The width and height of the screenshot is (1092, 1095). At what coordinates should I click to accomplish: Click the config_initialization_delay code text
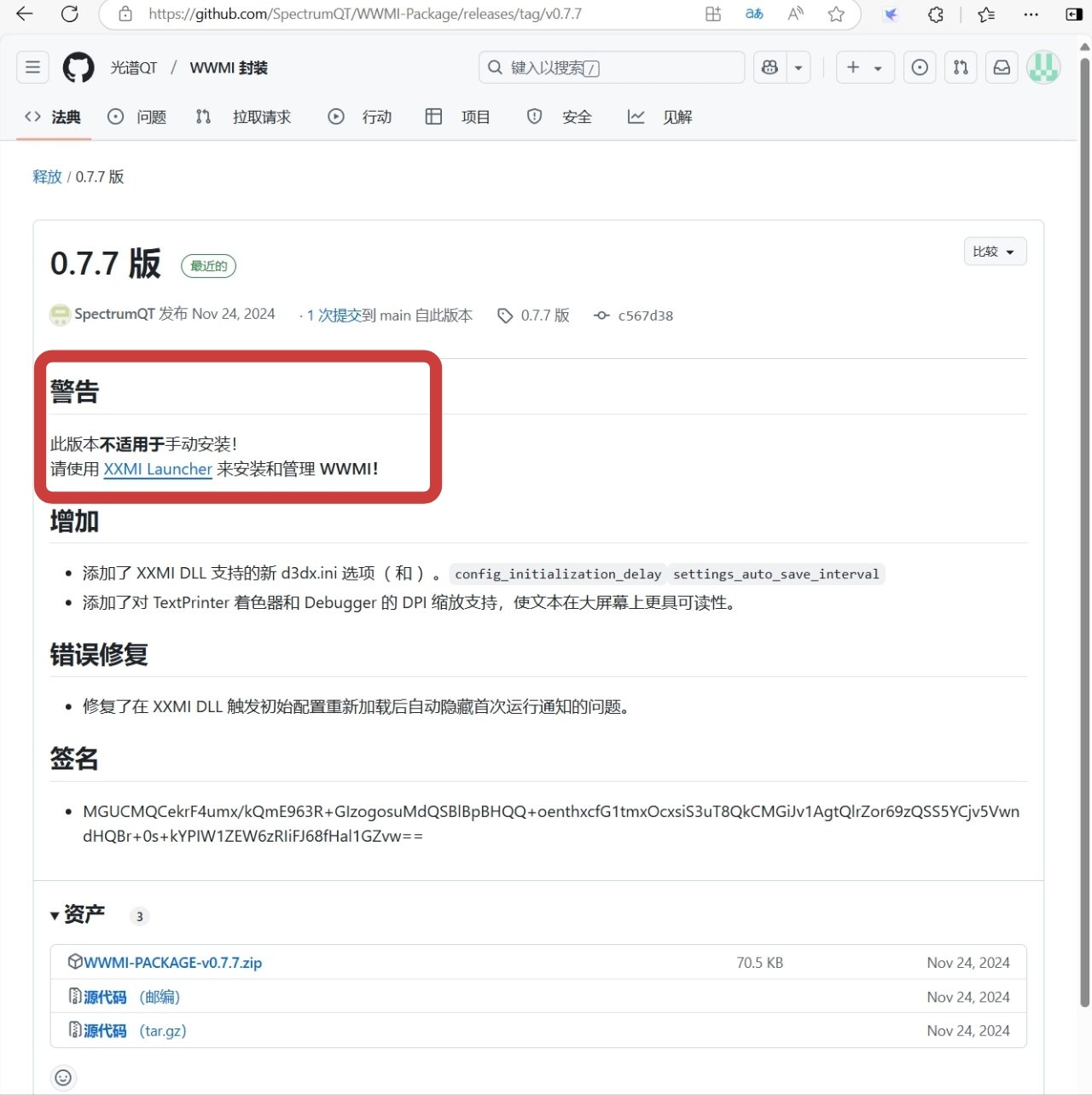click(x=558, y=574)
